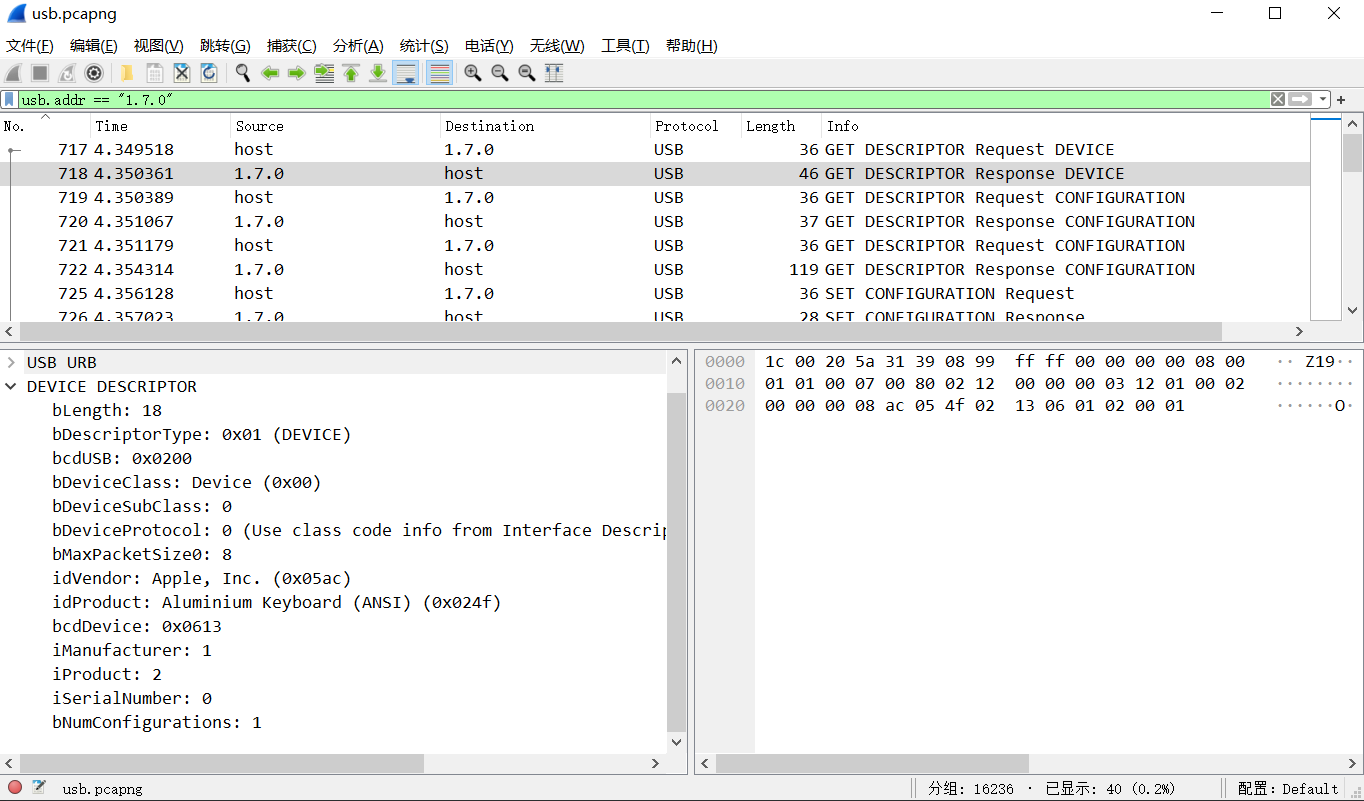Screen dimensions: 1364x801
Task: Select packet 722 with length 119
Action: click(655, 270)
